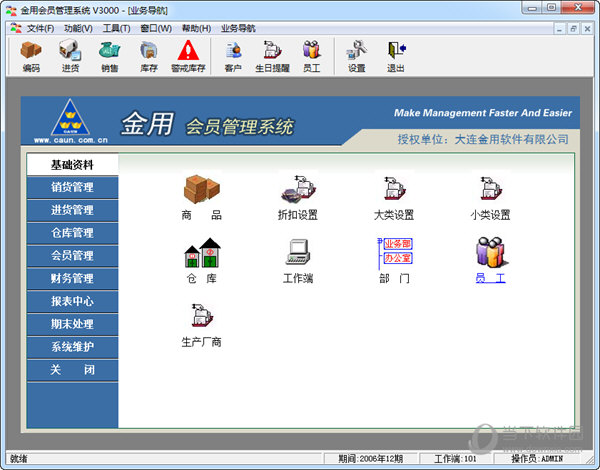Open 折扣设置 icon
This screenshot has width=600, height=470.
(x=298, y=189)
